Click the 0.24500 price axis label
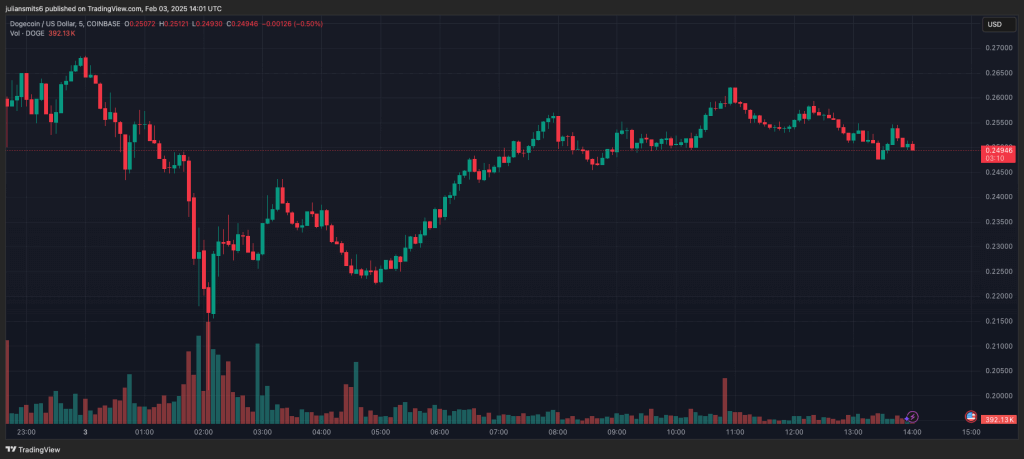 pos(997,172)
